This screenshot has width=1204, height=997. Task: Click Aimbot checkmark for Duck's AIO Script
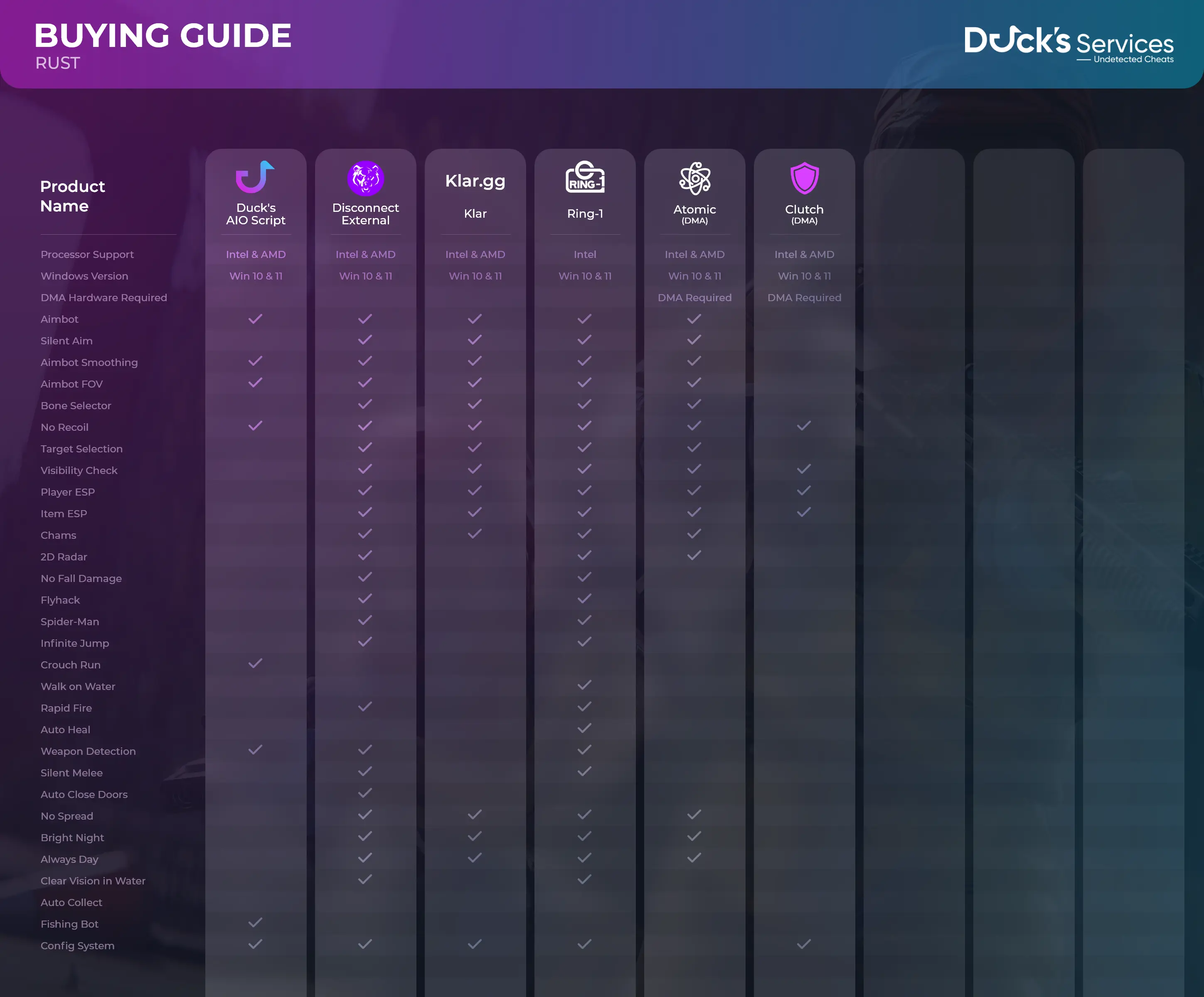click(x=255, y=319)
